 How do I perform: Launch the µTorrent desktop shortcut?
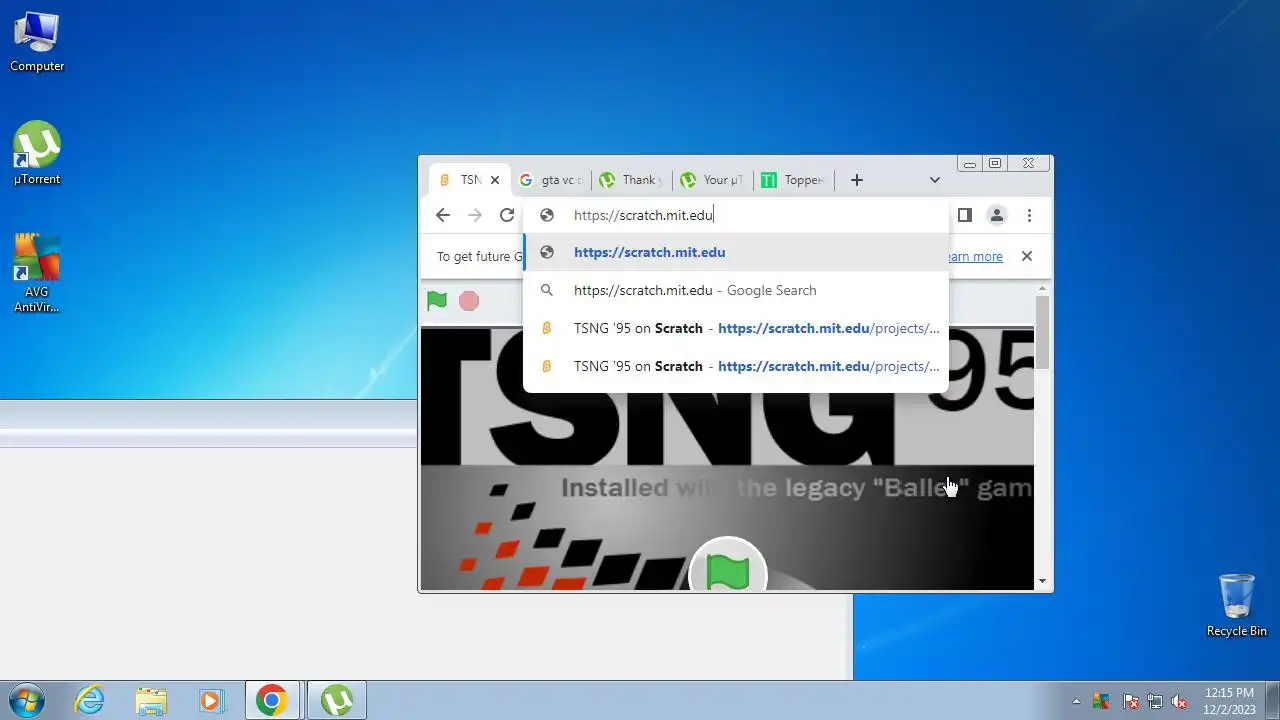(37, 154)
